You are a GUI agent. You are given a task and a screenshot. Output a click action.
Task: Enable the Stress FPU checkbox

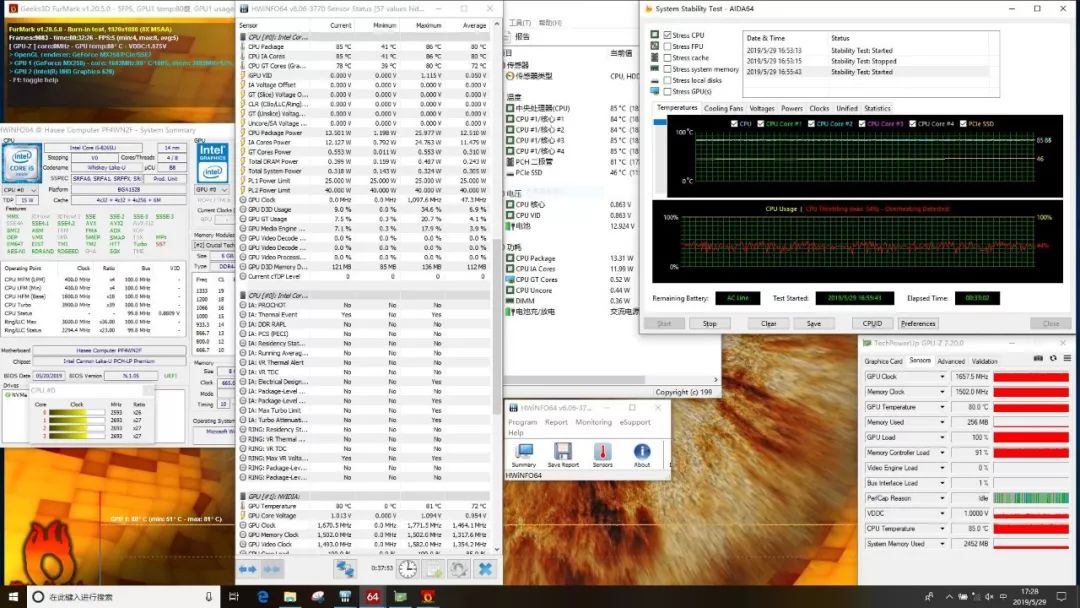pos(667,46)
